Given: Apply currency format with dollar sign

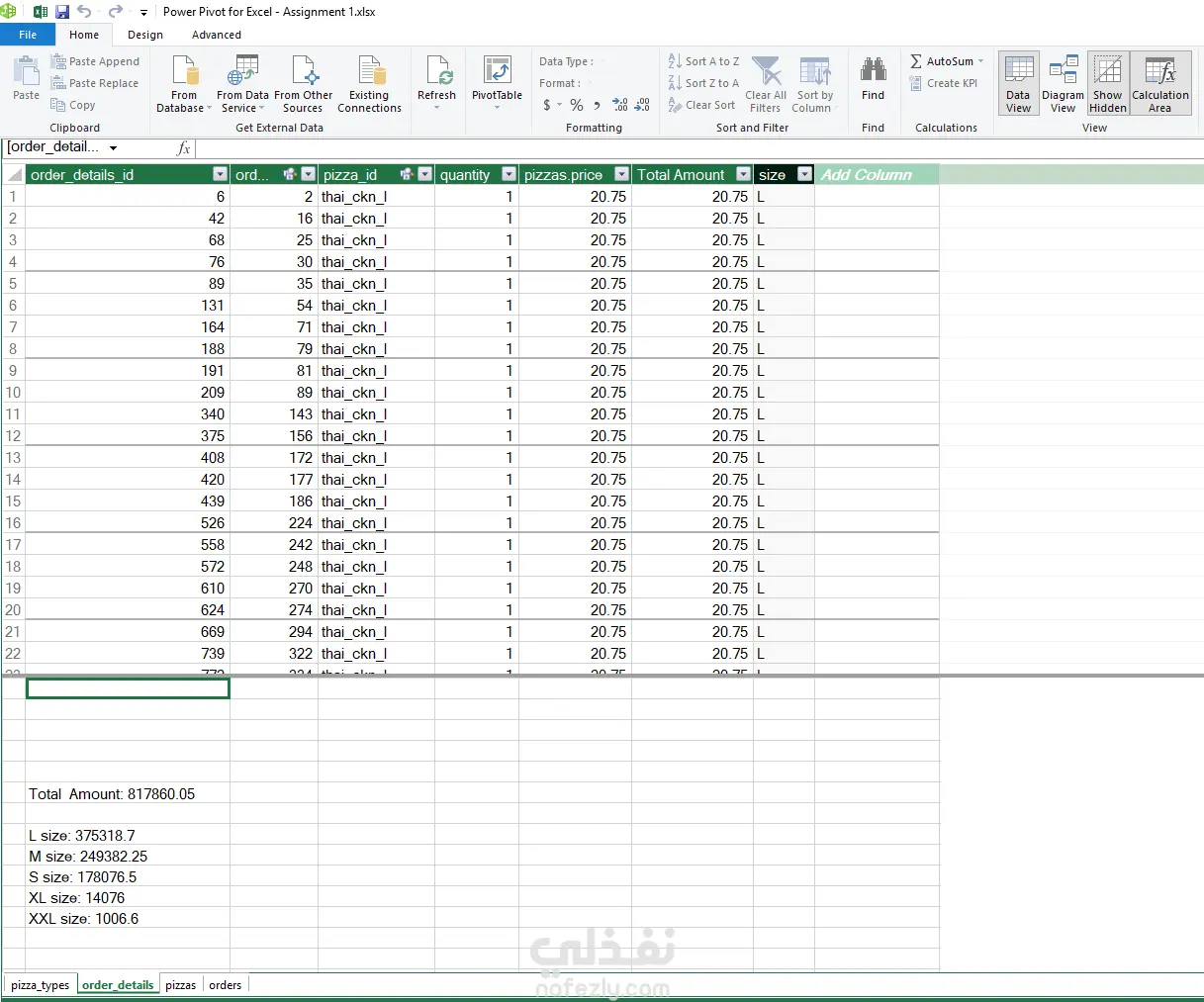Looking at the screenshot, I should [x=547, y=105].
